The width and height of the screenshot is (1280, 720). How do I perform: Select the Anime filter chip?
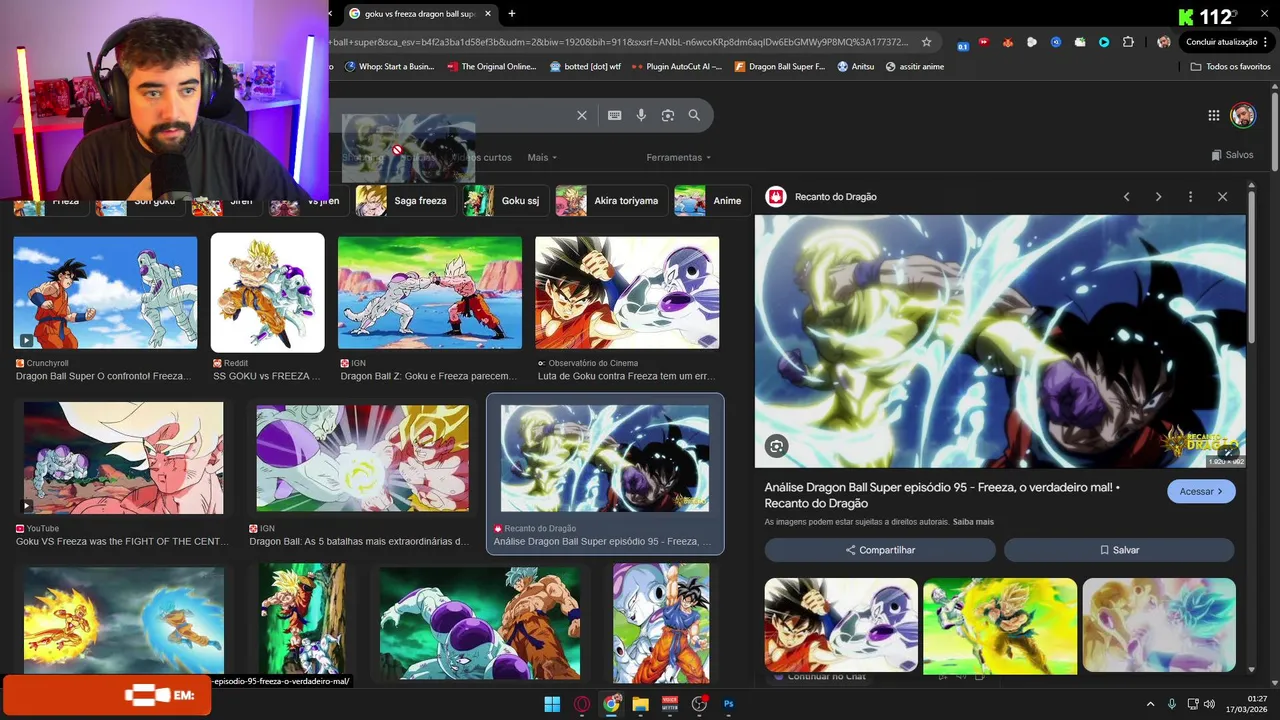coord(711,201)
